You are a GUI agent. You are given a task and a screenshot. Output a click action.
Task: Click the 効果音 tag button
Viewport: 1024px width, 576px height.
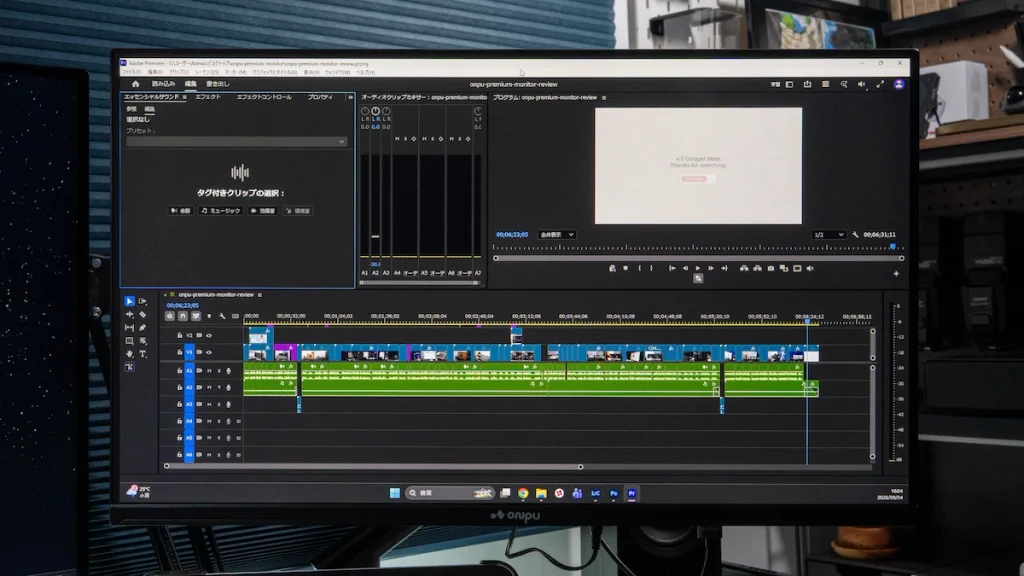pyautogui.click(x=263, y=211)
